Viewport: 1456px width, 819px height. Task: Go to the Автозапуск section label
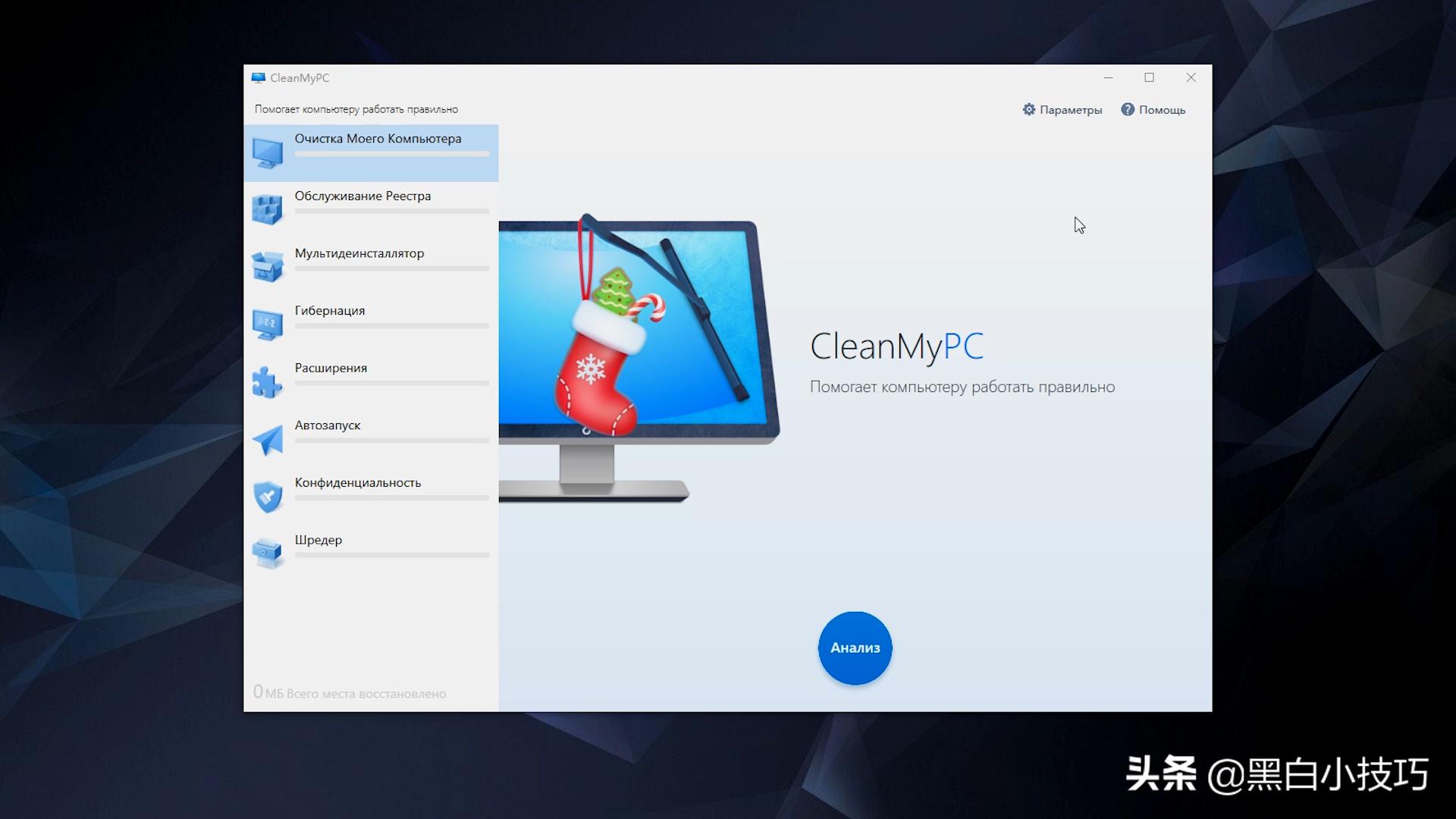click(x=328, y=425)
